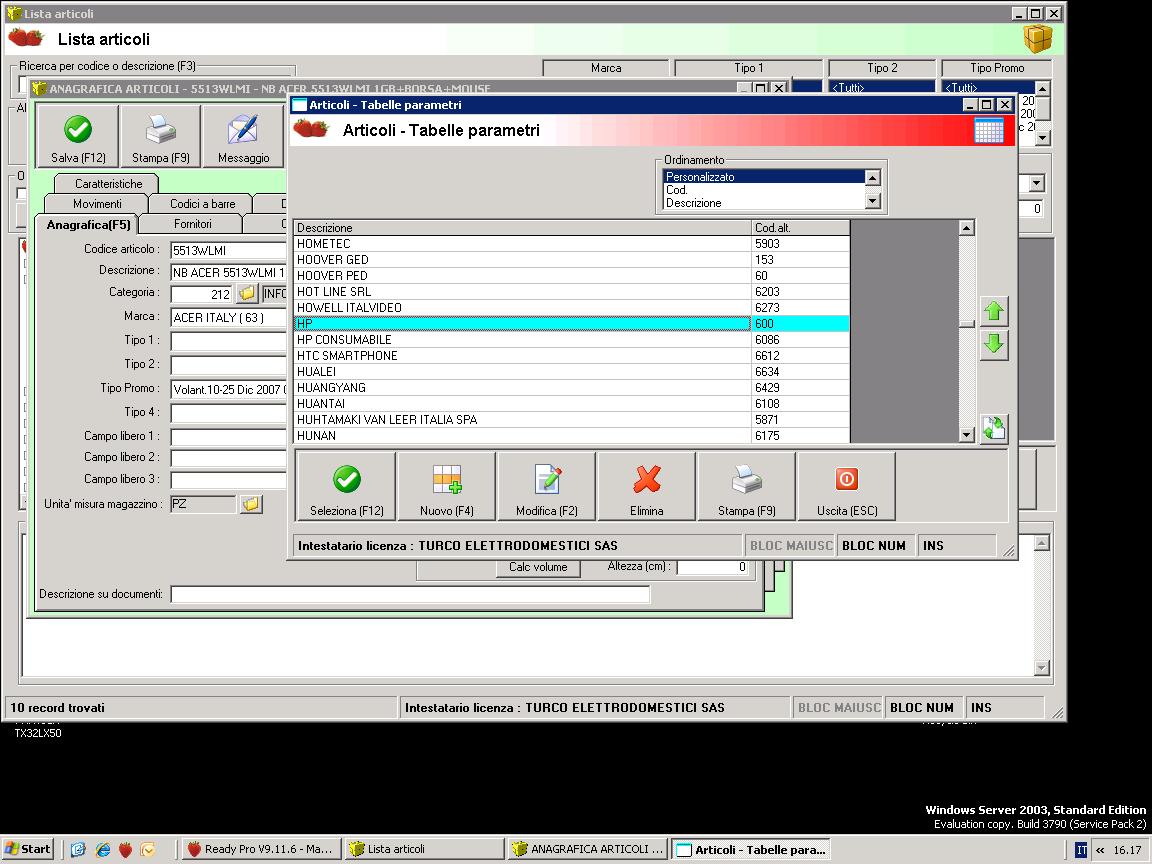Select the HP CONSUMABILE row
The image size is (1152, 864).
click(x=572, y=339)
